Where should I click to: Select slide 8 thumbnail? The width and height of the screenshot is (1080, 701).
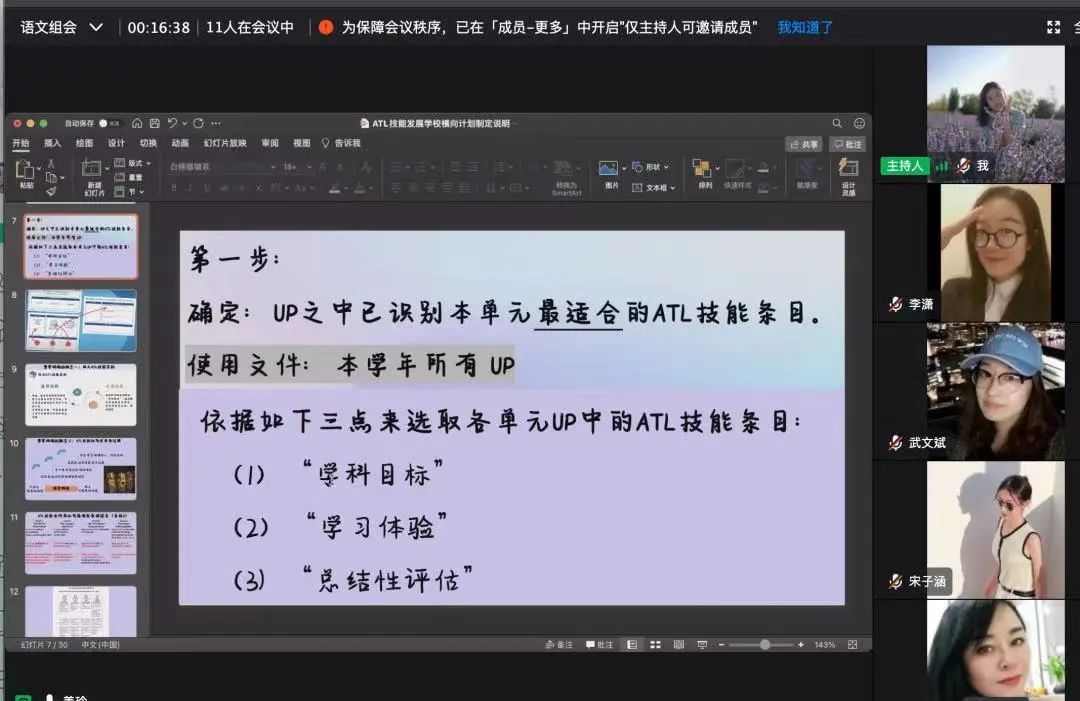(81, 320)
